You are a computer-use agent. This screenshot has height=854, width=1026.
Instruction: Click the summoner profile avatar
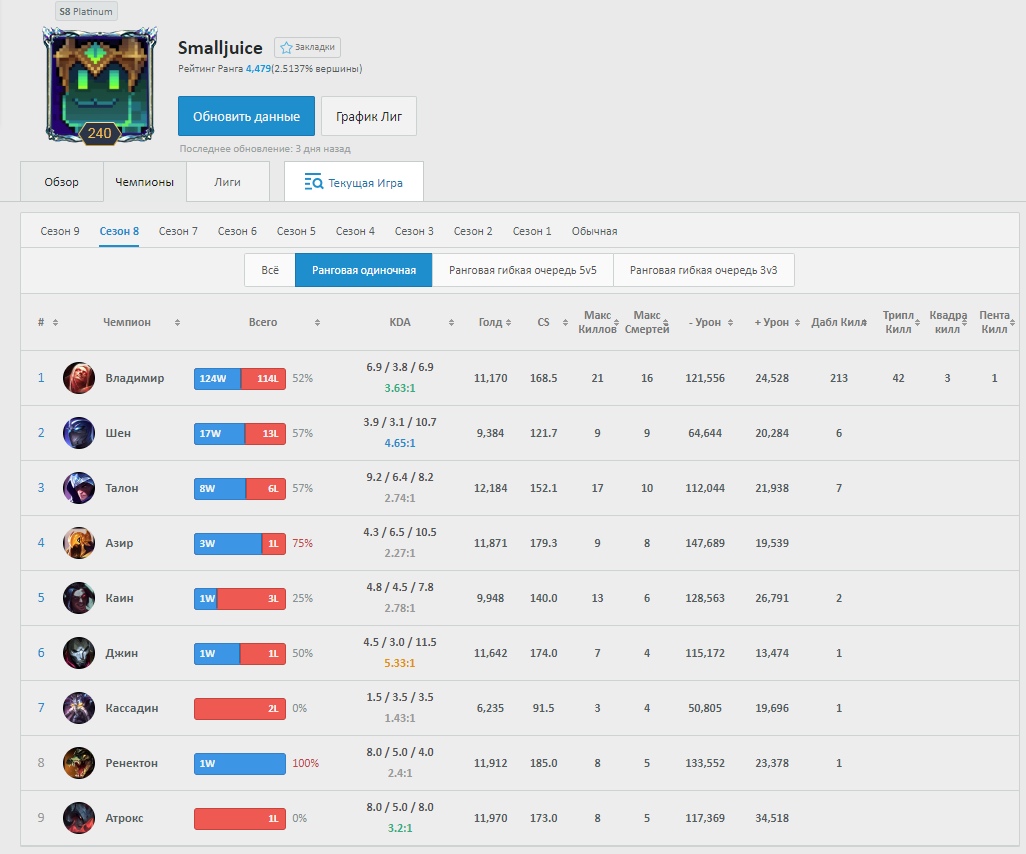tap(99, 84)
